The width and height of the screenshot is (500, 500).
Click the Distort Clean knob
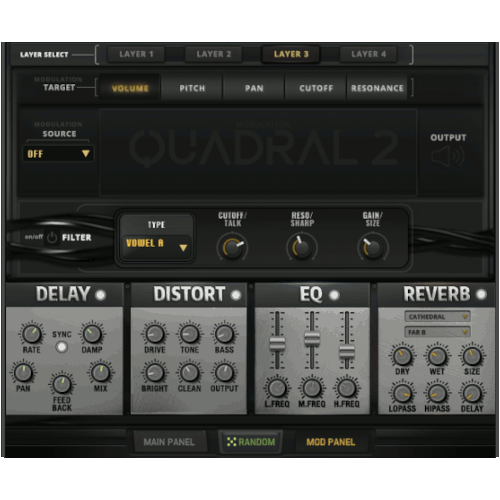pos(189,373)
